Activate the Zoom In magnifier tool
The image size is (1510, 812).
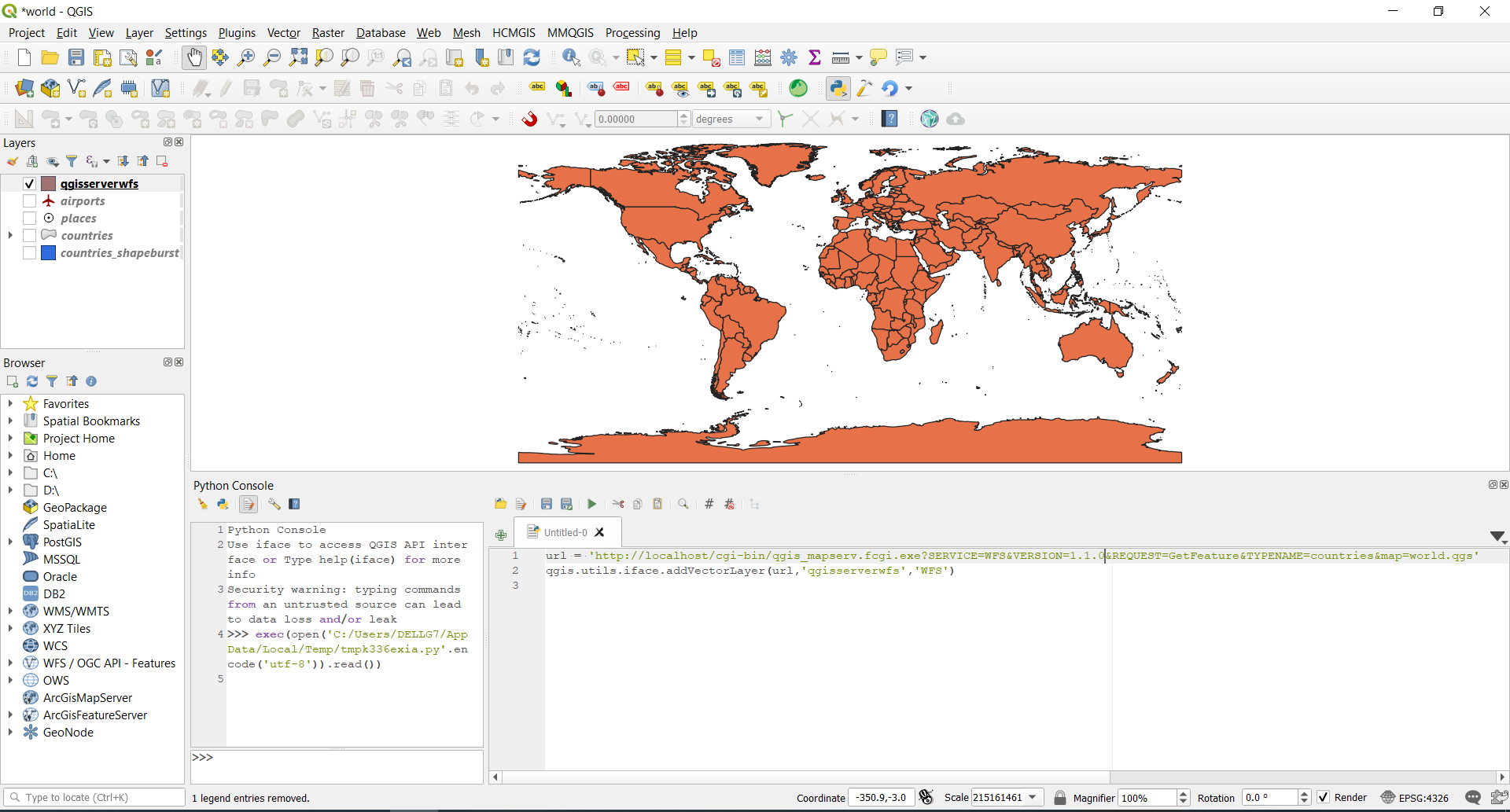coord(245,57)
